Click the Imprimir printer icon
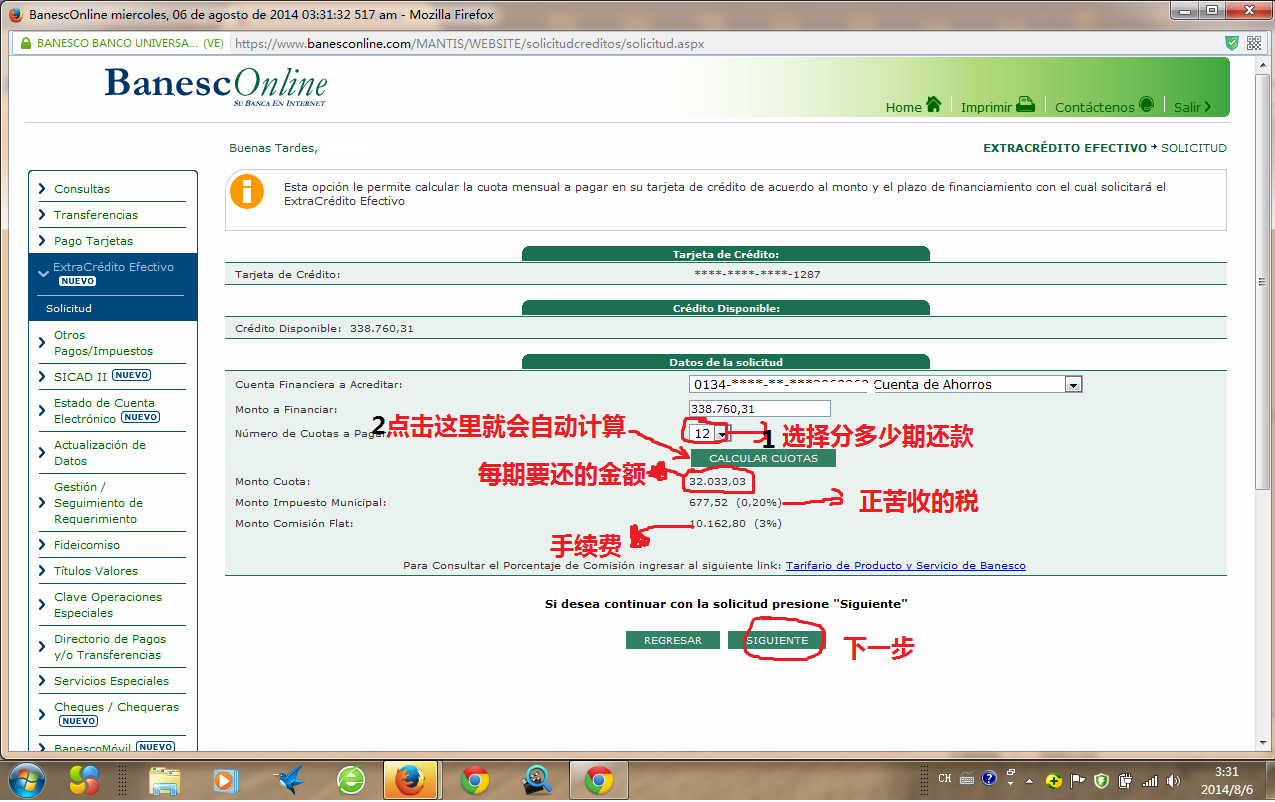 point(1025,104)
